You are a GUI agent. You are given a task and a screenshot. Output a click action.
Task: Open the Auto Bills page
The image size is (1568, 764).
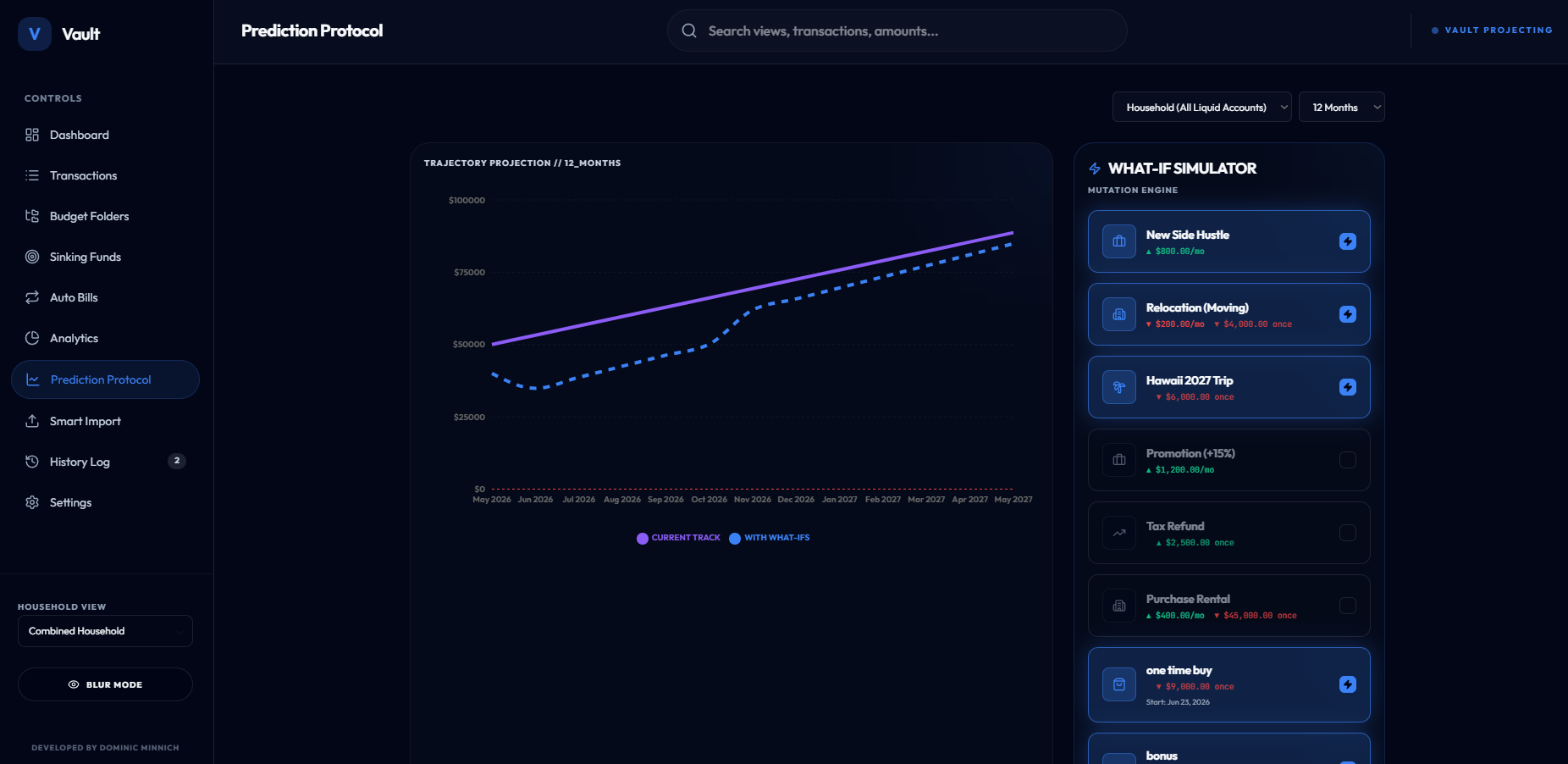pos(105,297)
